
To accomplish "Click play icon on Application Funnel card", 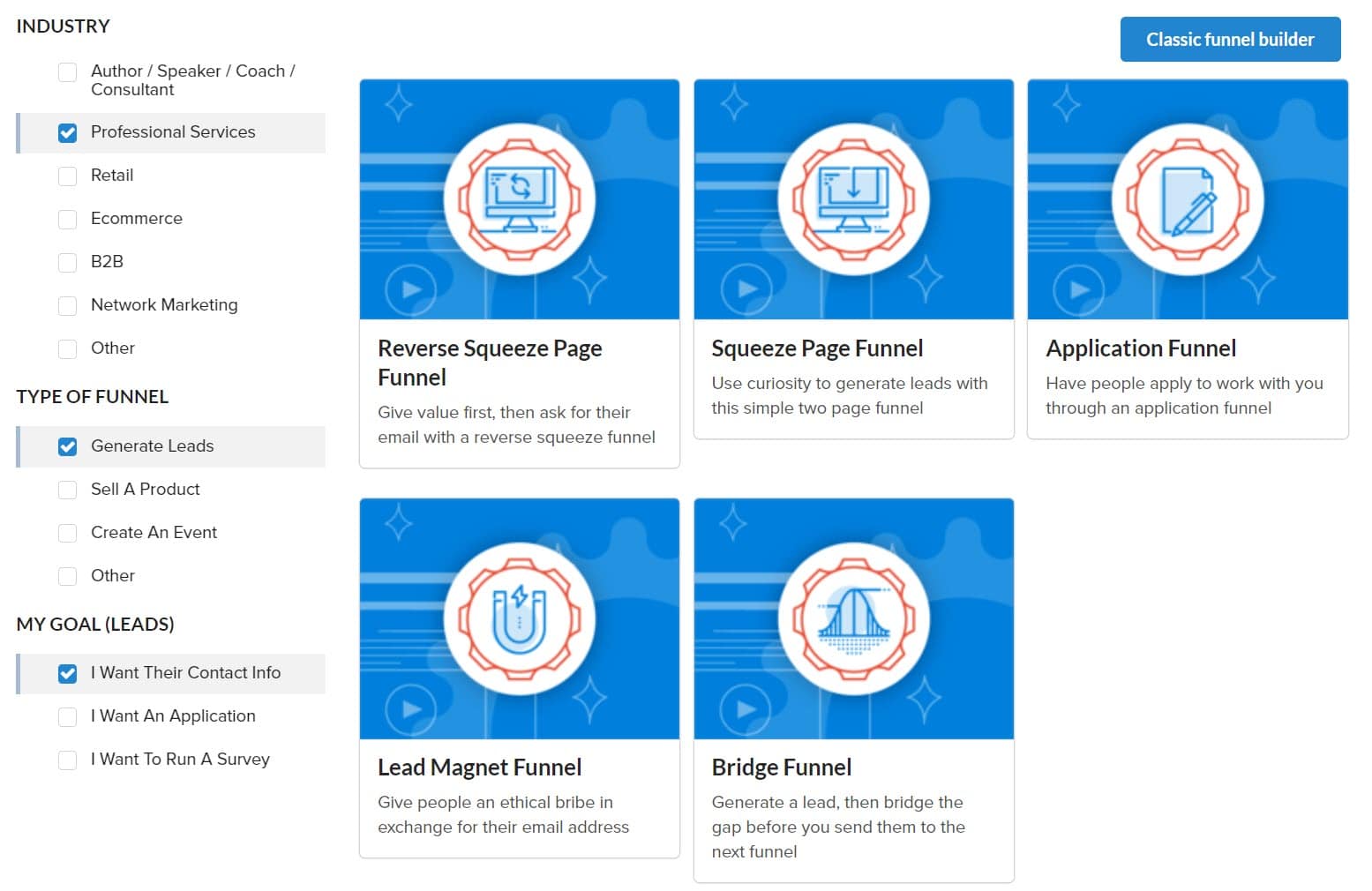I will (x=1079, y=288).
